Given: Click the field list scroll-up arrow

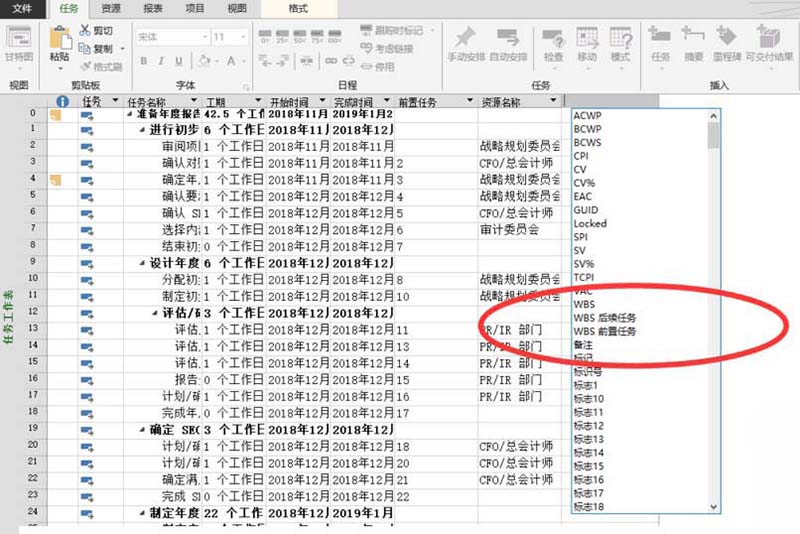Looking at the screenshot, I should [714, 116].
